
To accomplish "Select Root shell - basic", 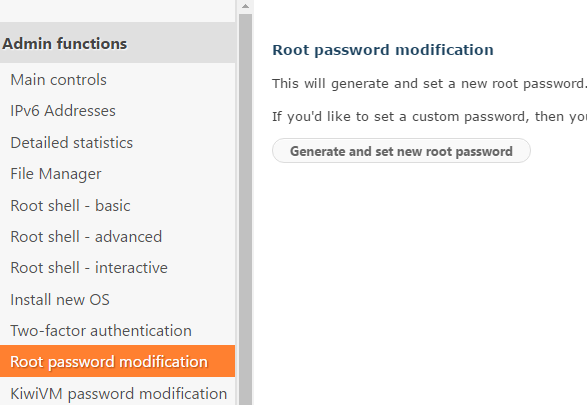I will 70,205.
